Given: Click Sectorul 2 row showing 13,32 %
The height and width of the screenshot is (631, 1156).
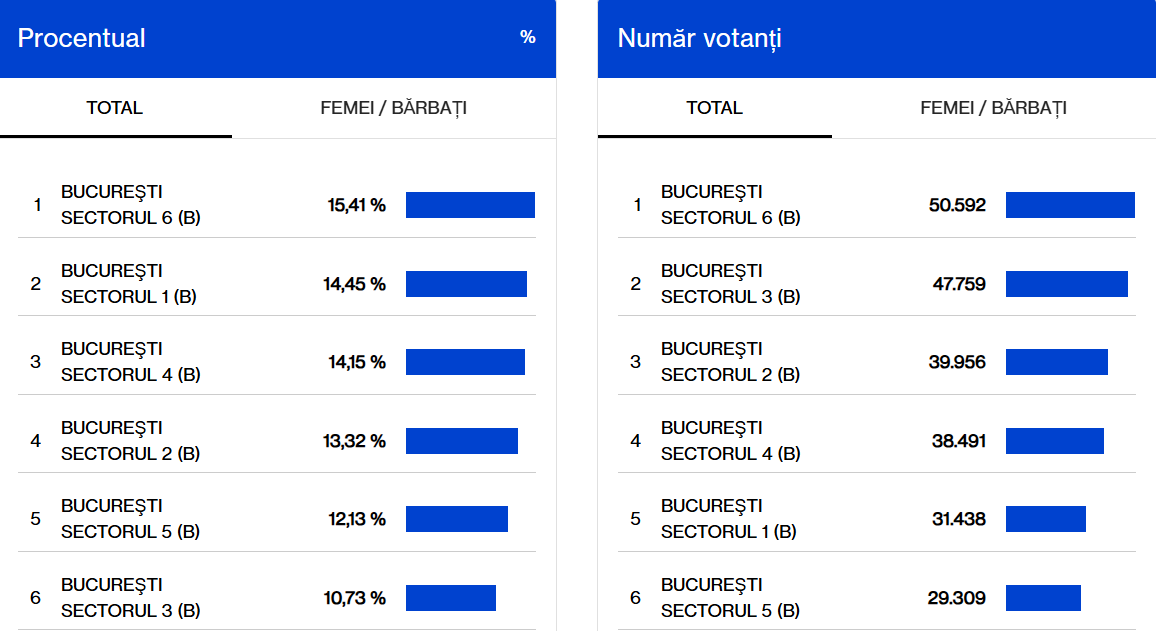Looking at the screenshot, I should click(x=131, y=441).
